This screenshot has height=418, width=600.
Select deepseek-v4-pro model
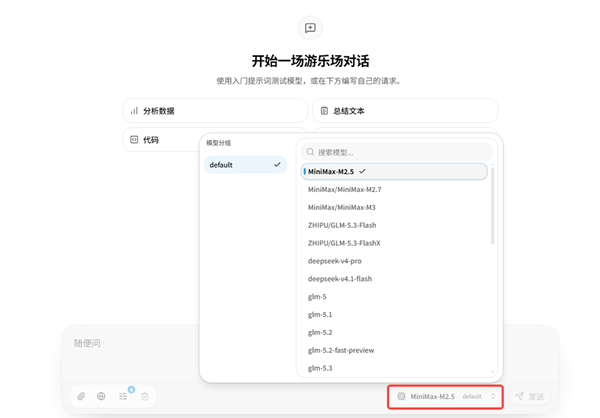(394, 261)
